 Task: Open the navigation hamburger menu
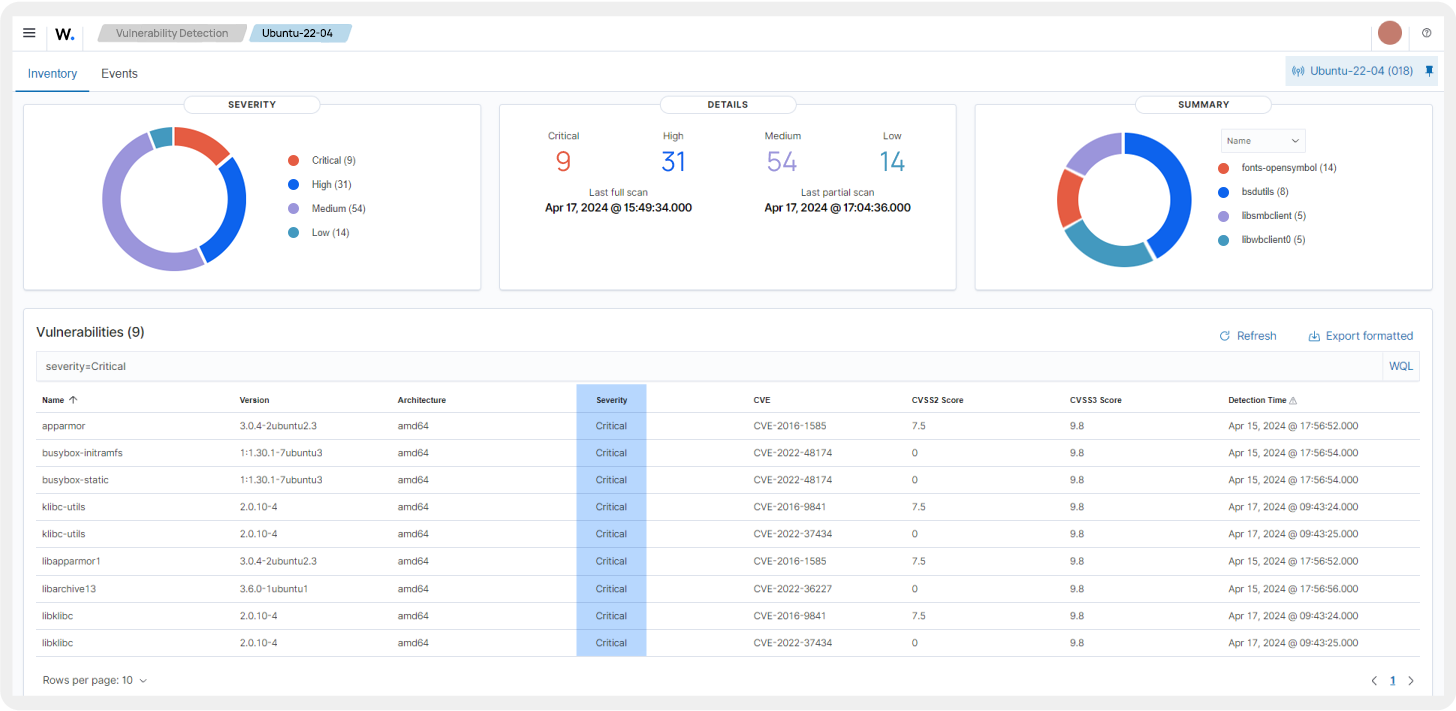click(28, 32)
